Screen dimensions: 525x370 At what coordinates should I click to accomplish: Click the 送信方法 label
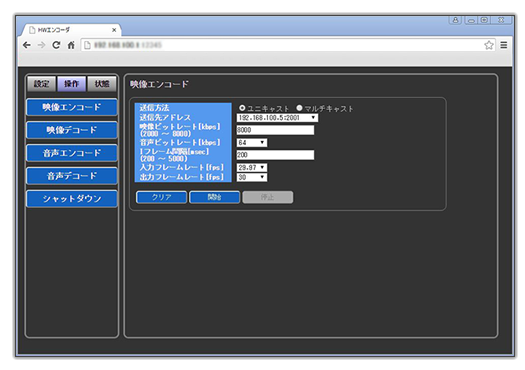click(154, 108)
